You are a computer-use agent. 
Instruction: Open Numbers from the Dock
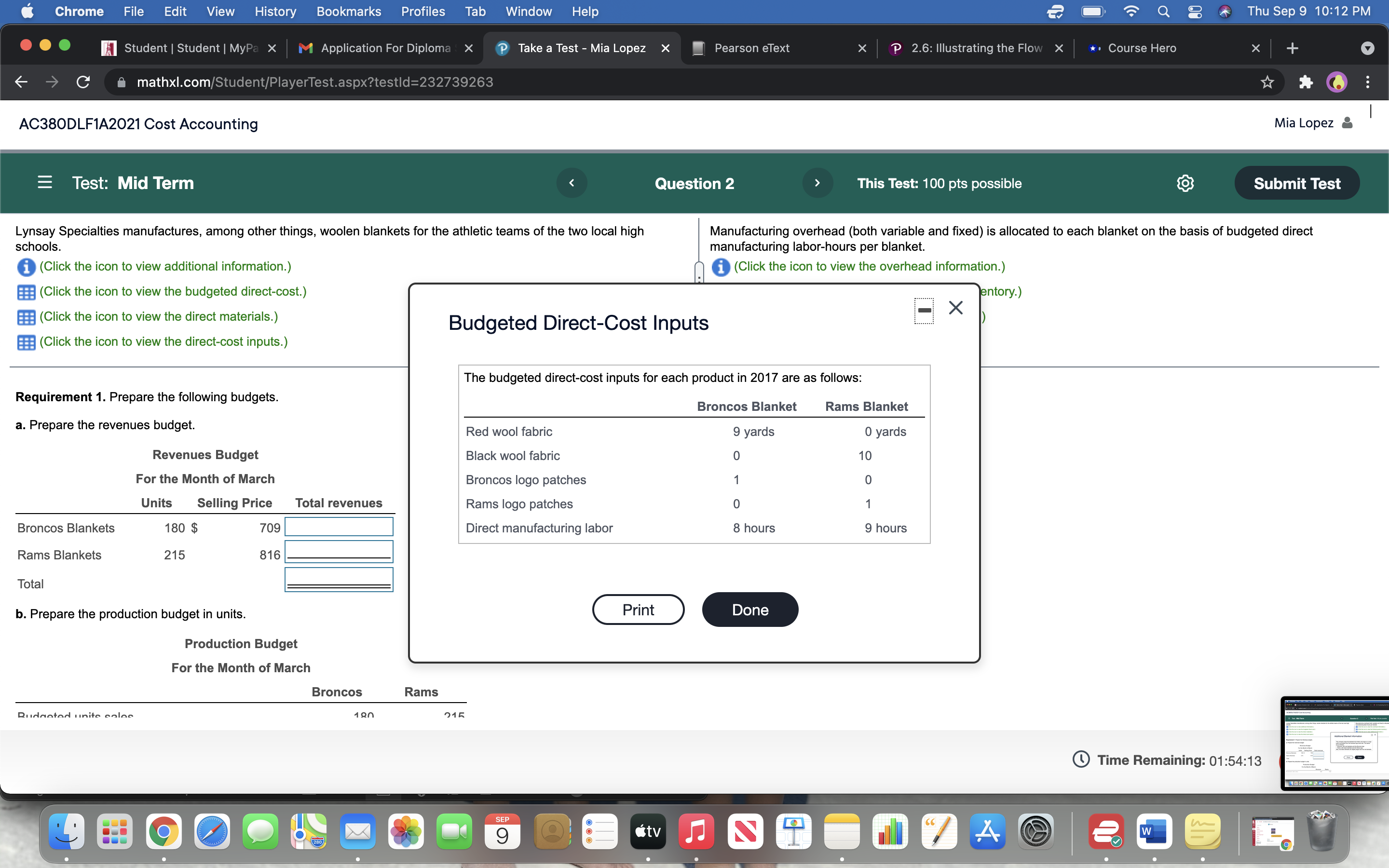890,831
